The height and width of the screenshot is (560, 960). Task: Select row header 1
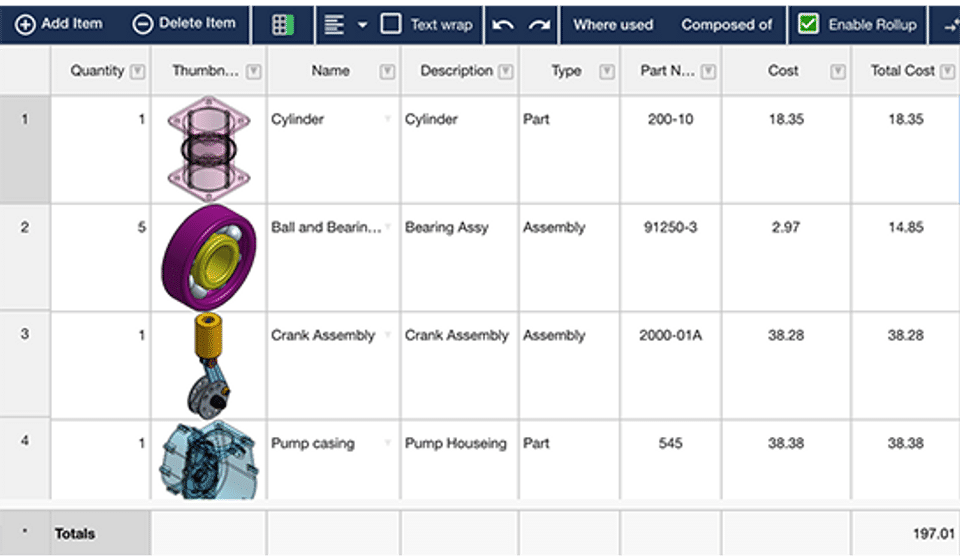pyautogui.click(x=25, y=149)
